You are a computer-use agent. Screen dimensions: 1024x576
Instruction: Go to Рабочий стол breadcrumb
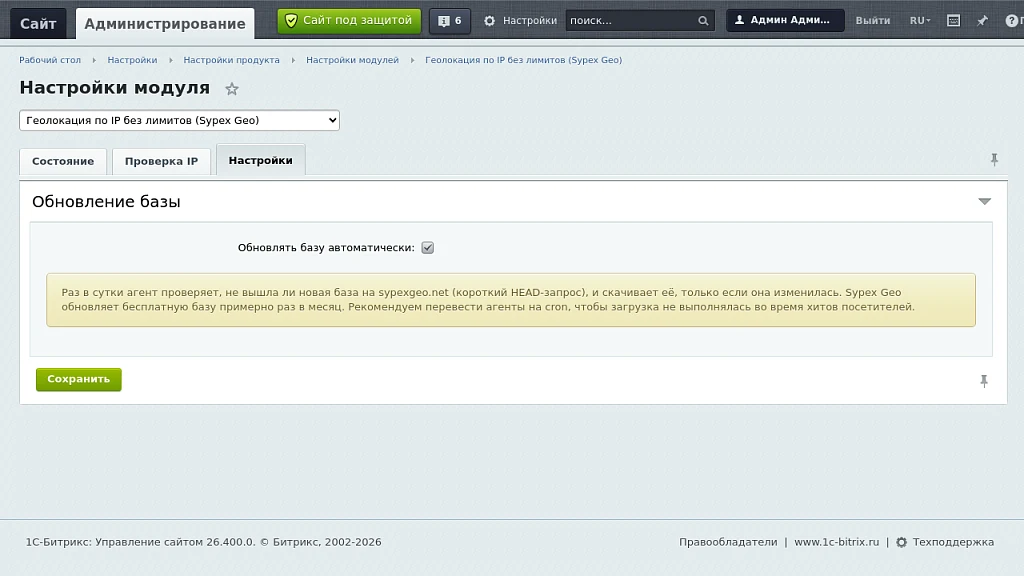[50, 60]
